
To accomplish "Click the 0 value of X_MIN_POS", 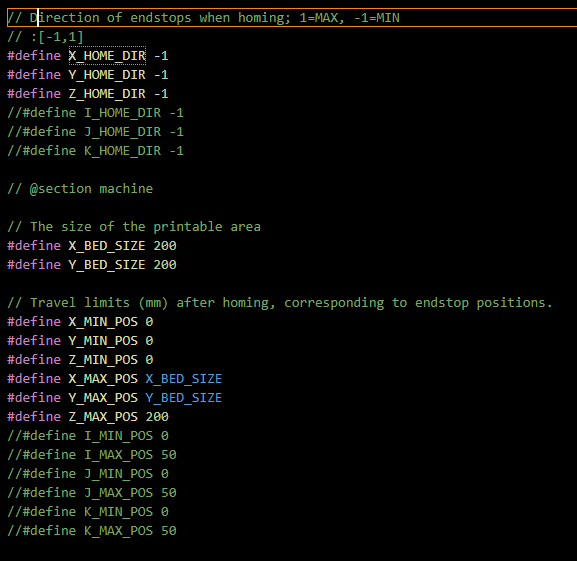I will 149,322.
